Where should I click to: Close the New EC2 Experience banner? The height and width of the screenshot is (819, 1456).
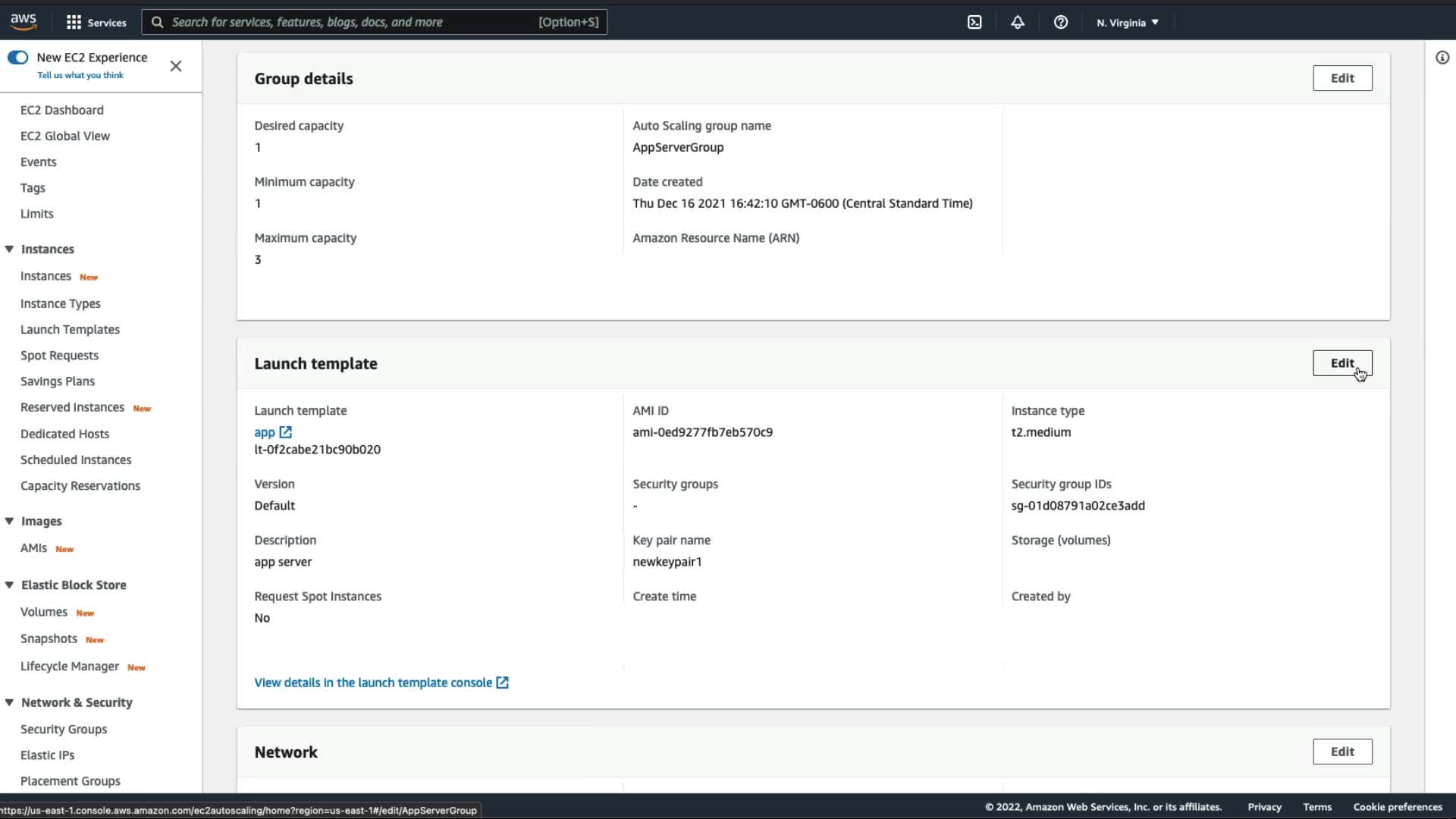point(176,66)
